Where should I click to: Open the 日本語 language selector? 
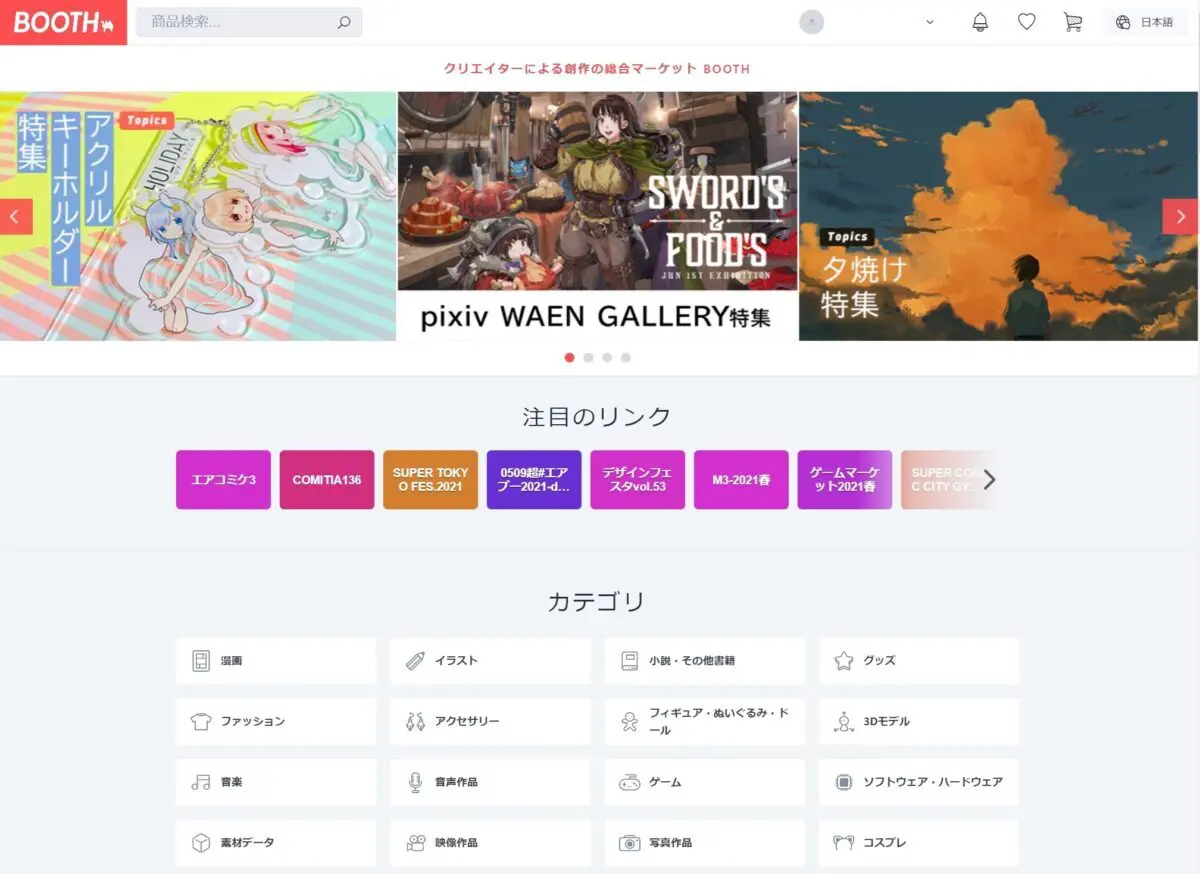pos(1145,22)
